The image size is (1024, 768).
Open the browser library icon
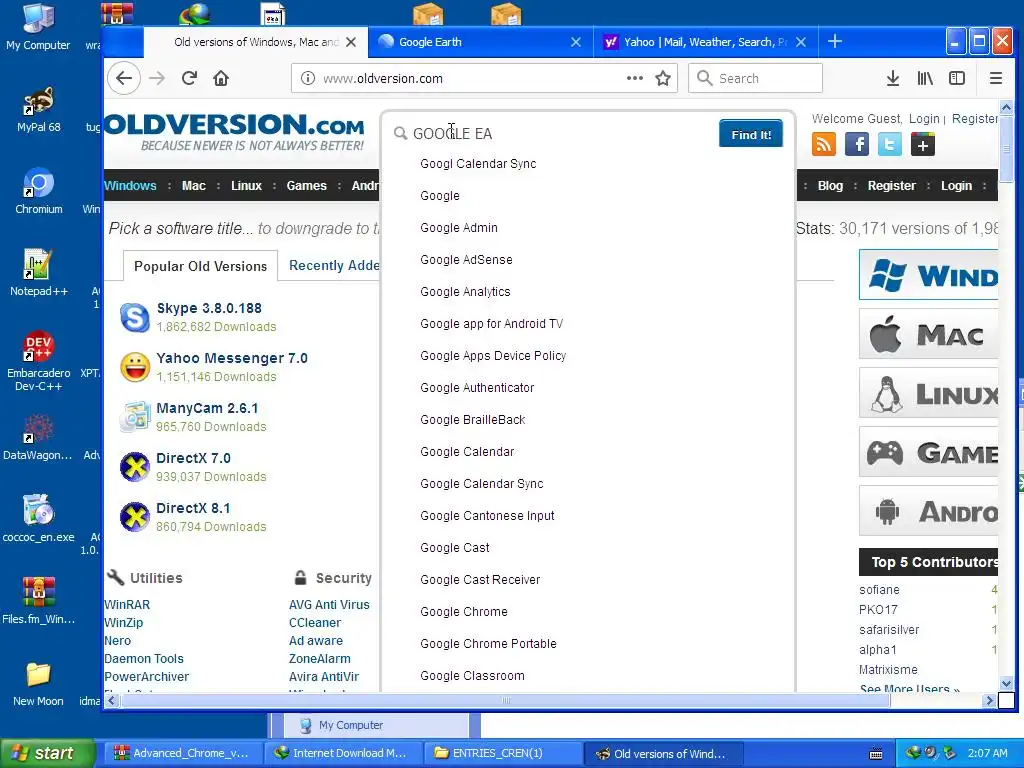[925, 78]
